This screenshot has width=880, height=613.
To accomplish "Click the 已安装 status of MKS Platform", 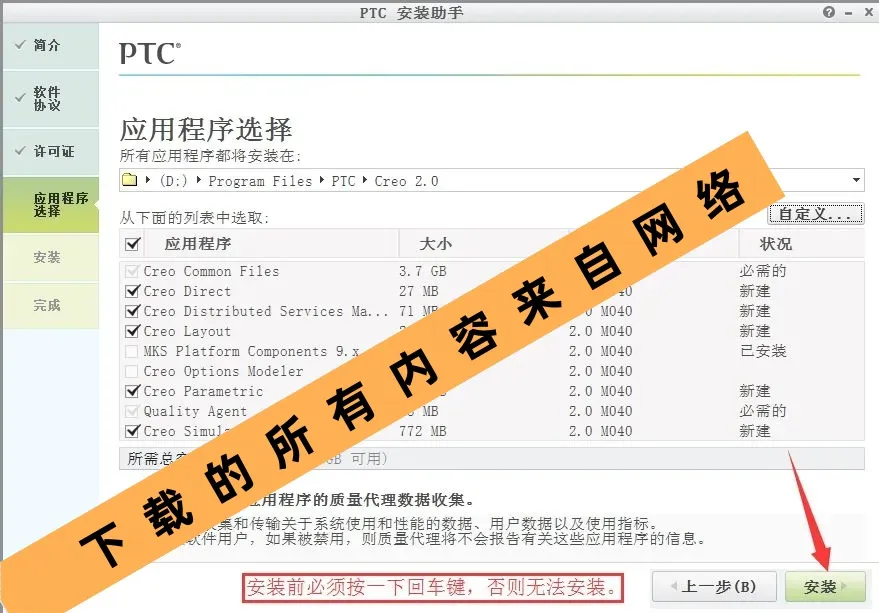I will [x=763, y=351].
